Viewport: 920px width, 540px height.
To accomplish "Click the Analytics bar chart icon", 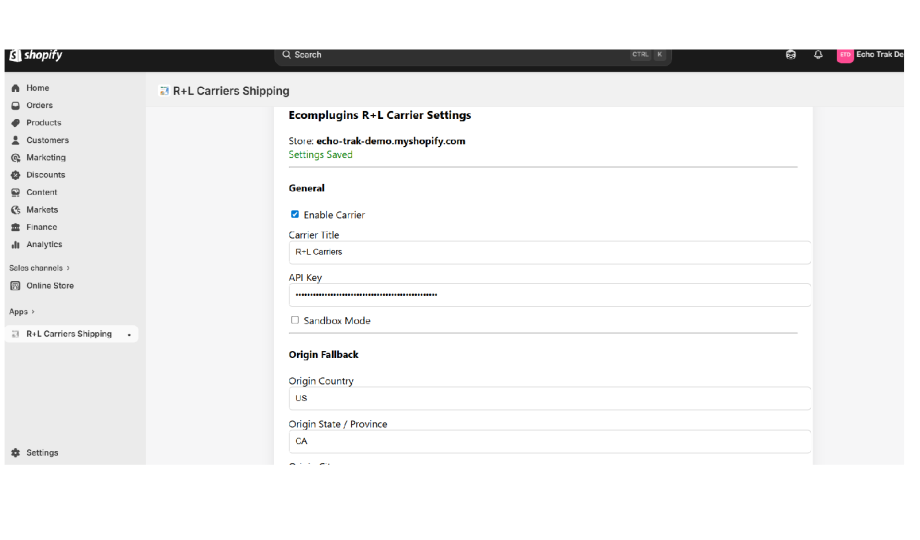I will 15,245.
